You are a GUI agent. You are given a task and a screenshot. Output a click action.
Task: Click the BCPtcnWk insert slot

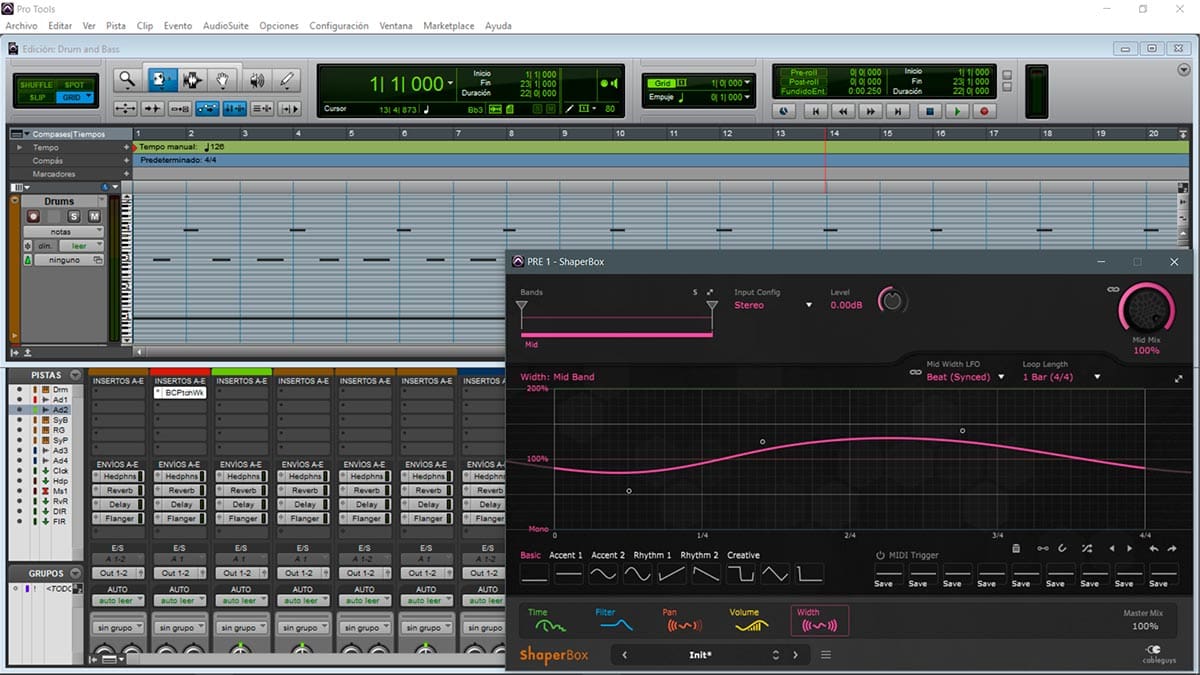tap(181, 394)
